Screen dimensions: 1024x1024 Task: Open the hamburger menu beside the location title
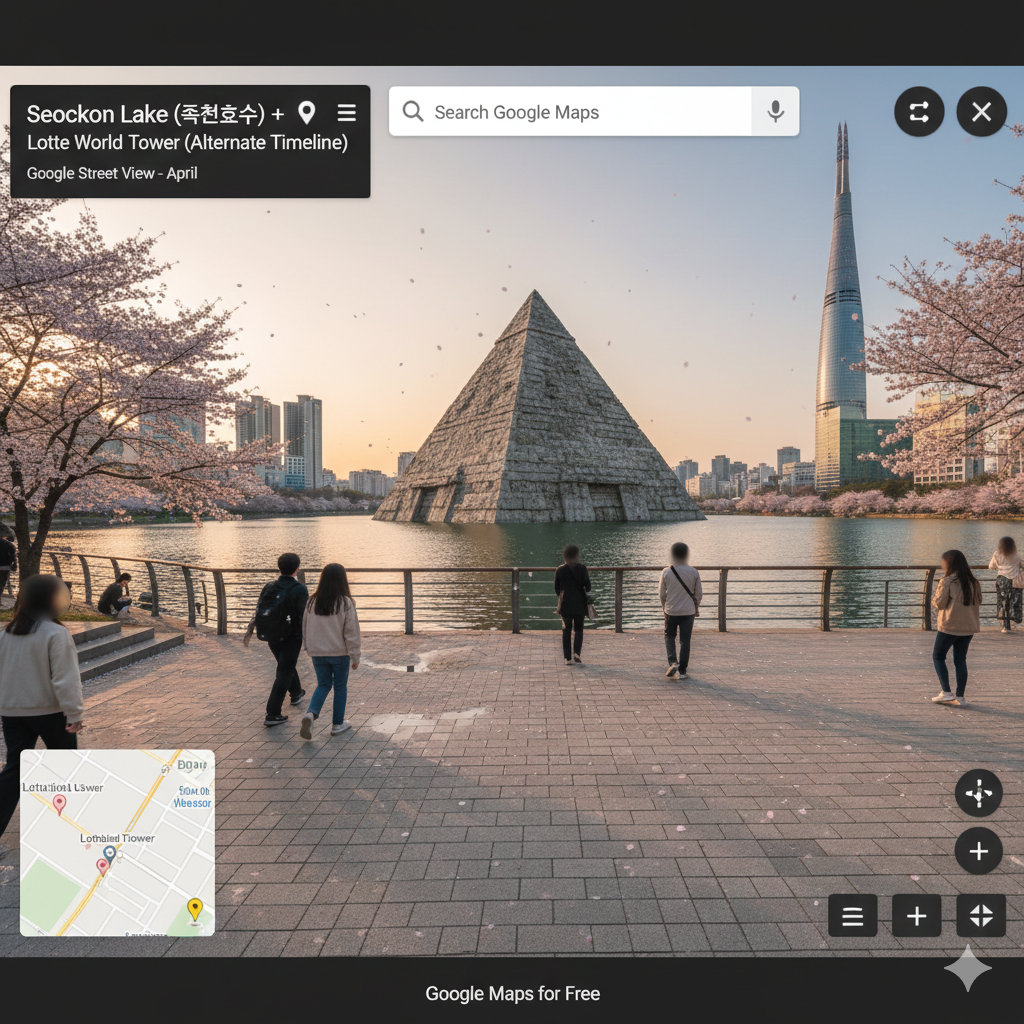click(x=346, y=113)
